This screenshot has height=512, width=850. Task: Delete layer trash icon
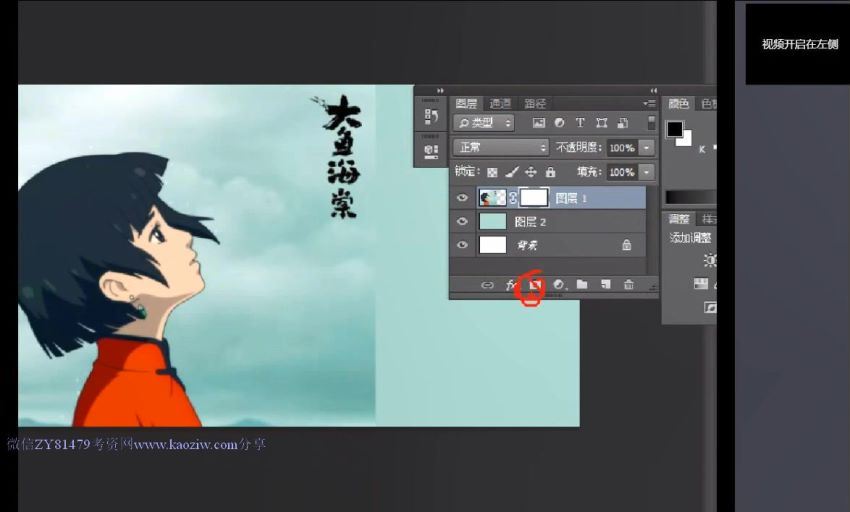click(x=628, y=284)
